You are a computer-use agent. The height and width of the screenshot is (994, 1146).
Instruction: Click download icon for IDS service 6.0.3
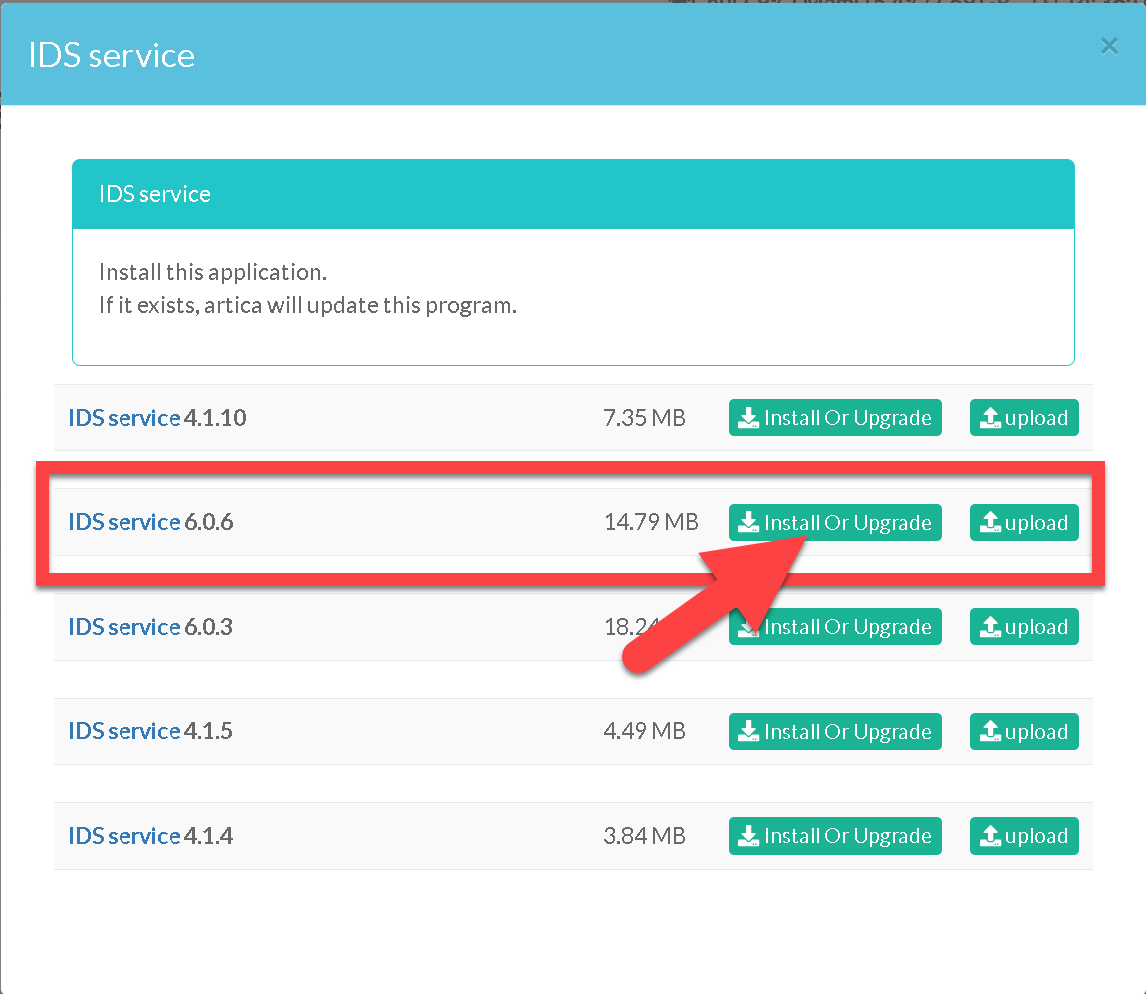tap(748, 627)
